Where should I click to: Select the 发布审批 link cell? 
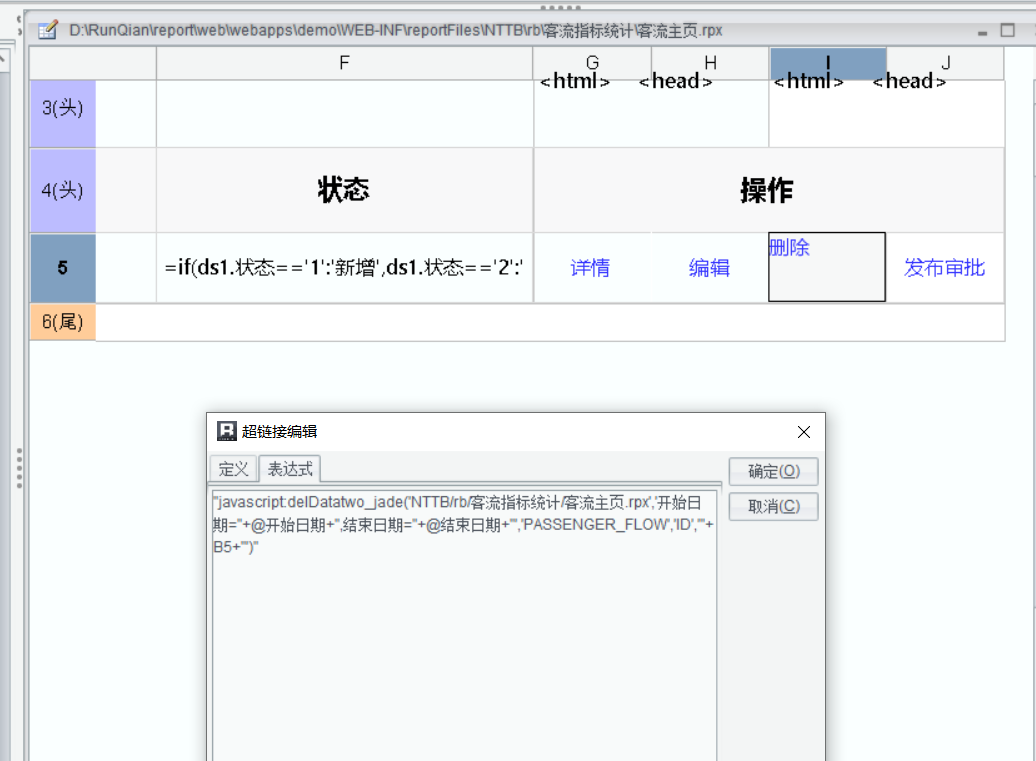(944, 268)
